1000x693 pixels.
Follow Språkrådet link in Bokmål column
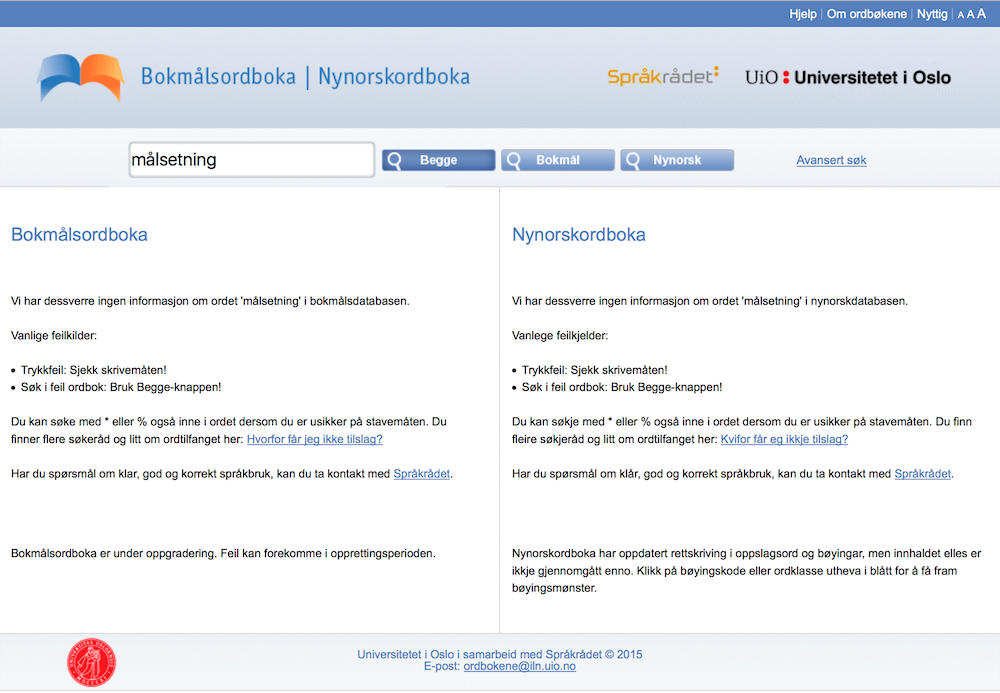[422, 474]
